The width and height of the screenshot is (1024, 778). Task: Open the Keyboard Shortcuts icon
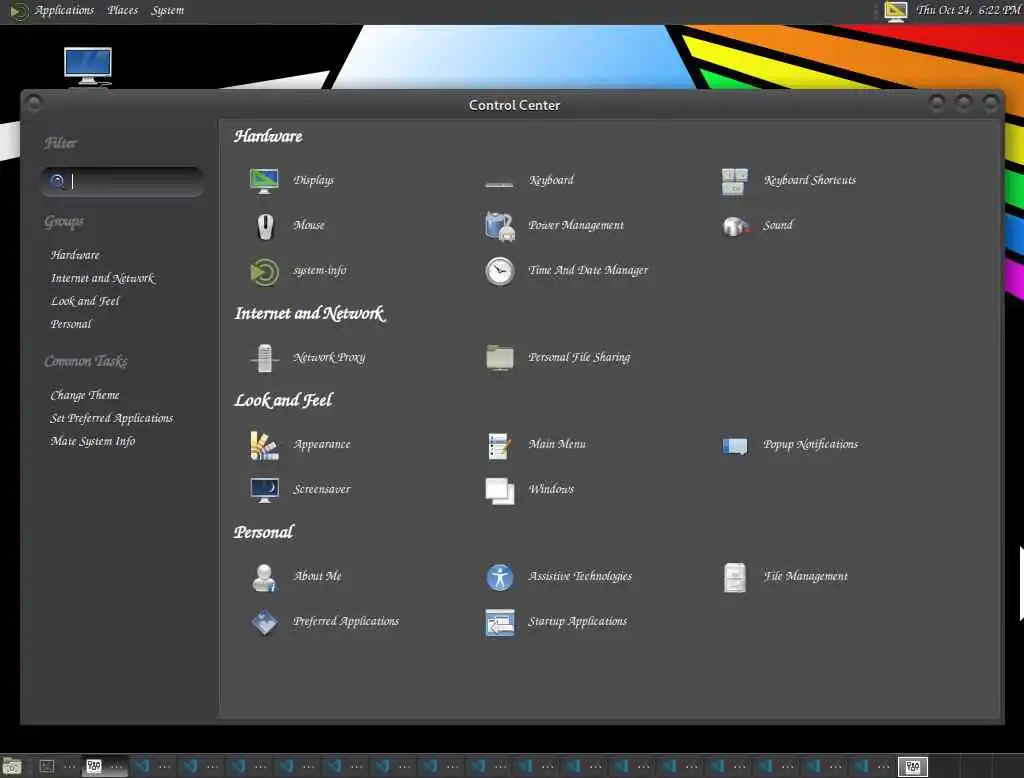click(735, 181)
